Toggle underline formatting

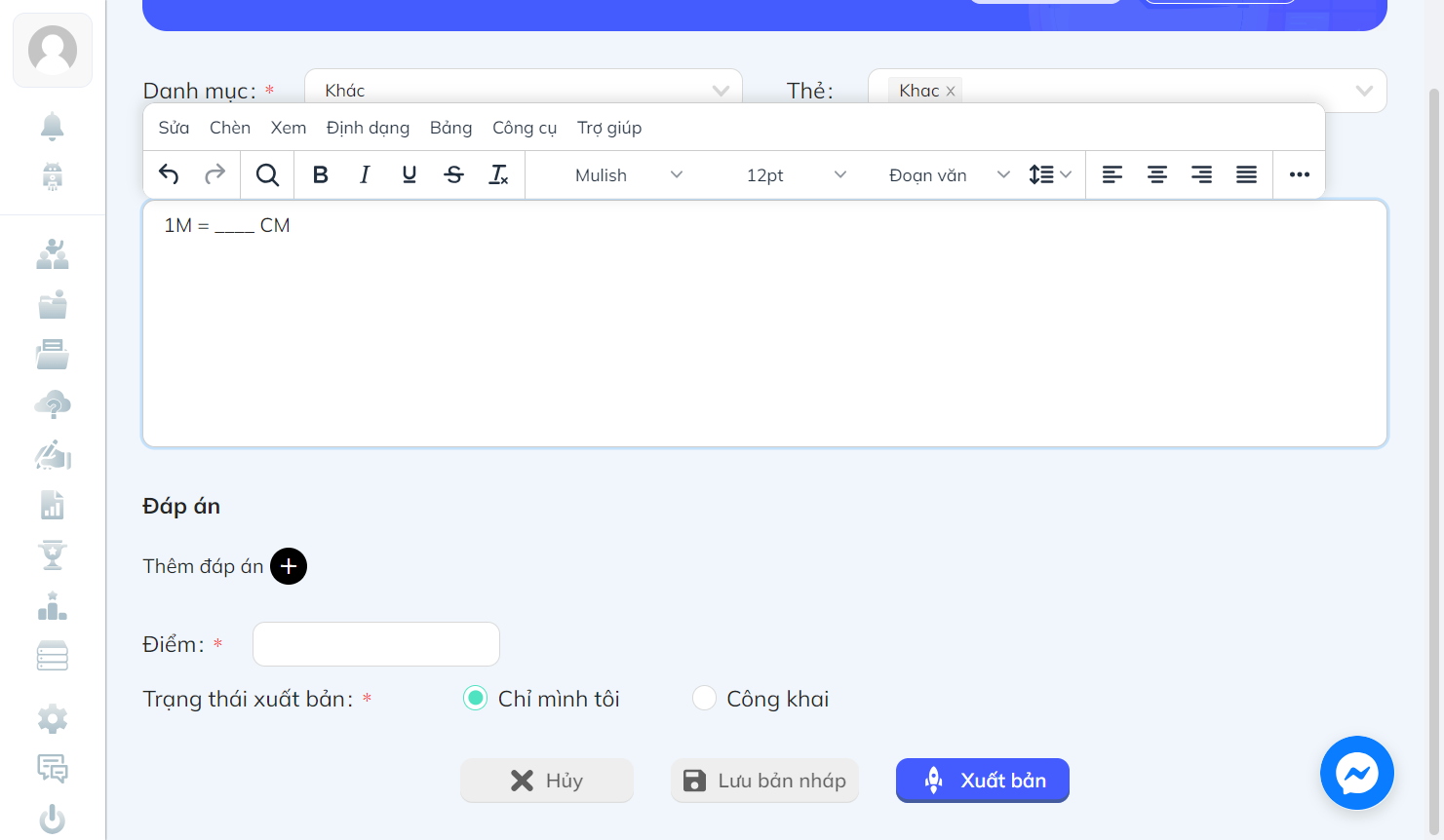410,174
